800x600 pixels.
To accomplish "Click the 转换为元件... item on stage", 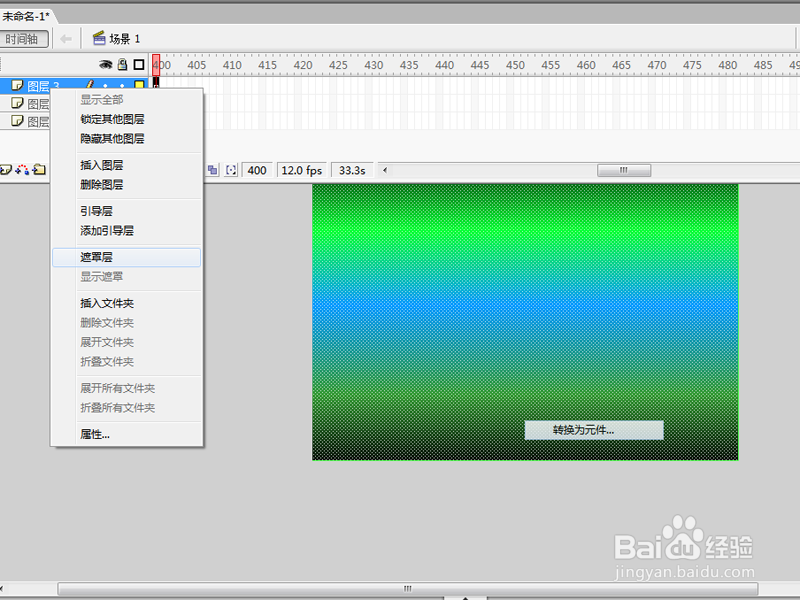I will pos(594,430).
